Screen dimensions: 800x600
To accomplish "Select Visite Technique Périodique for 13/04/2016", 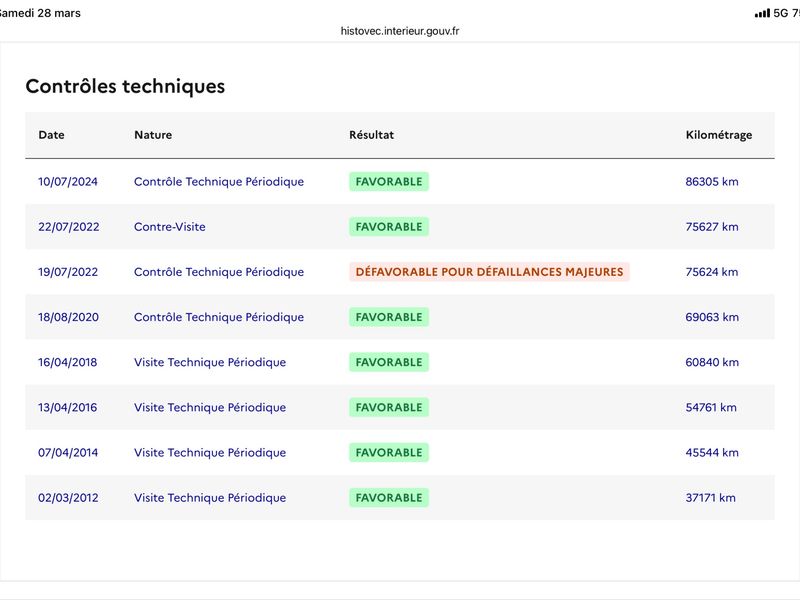I will (210, 407).
